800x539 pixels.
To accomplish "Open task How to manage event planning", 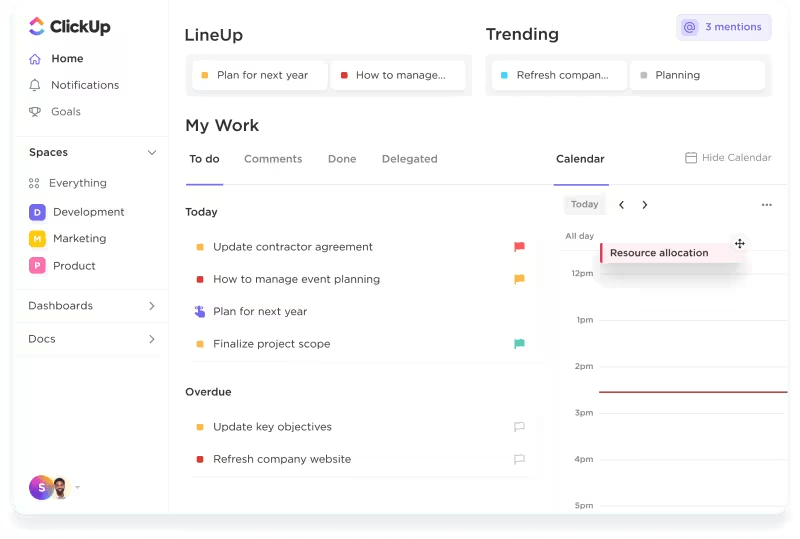I will tap(296, 279).
